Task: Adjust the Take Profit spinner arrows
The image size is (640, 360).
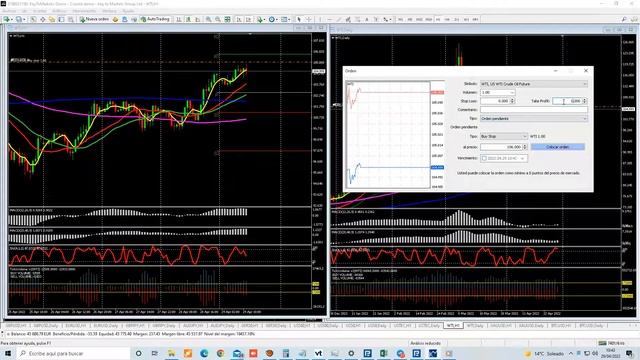Action: click(x=584, y=101)
